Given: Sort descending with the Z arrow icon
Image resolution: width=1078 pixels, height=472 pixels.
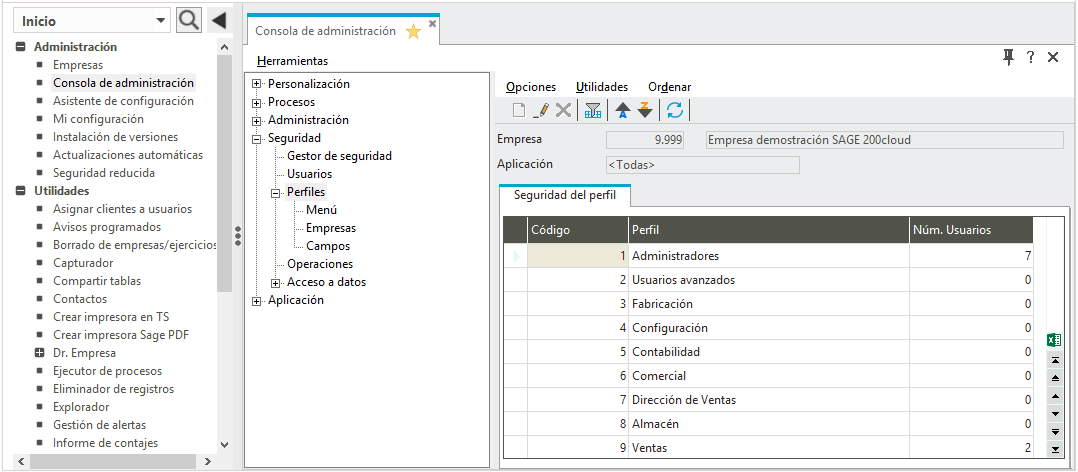Looking at the screenshot, I should pos(645,110).
